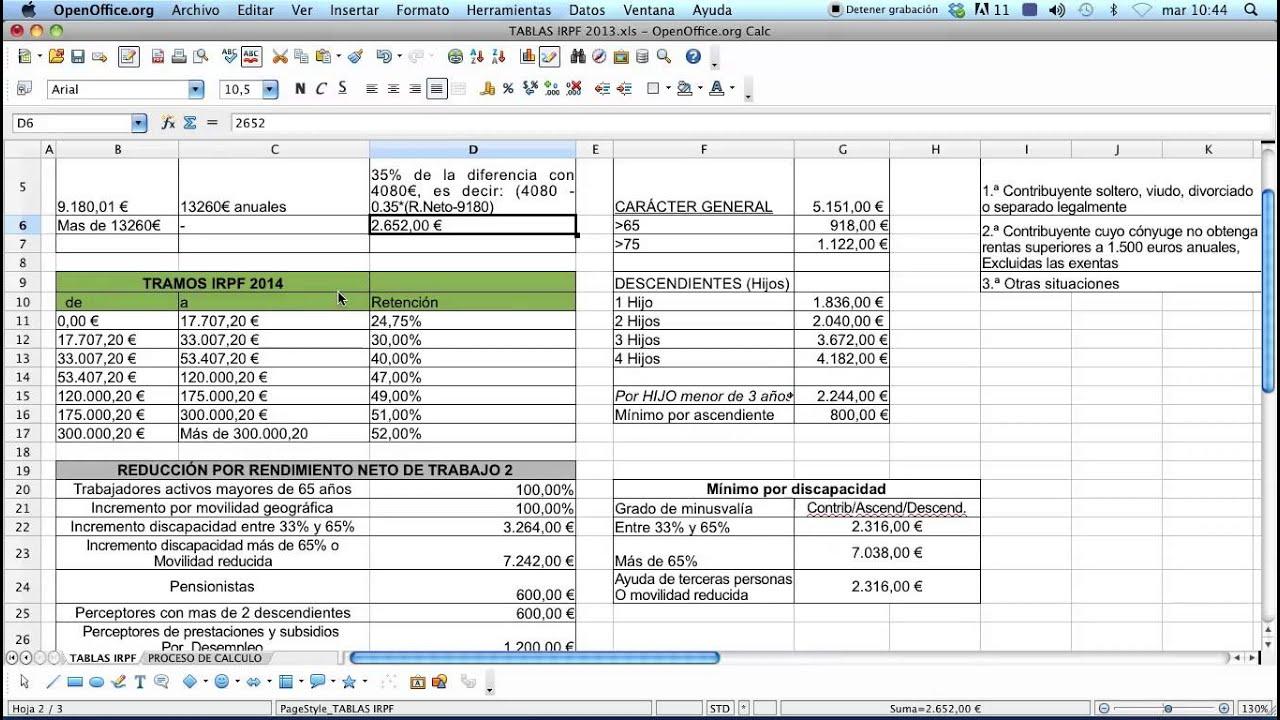Viewport: 1280px width, 720px height.
Task: Switch to PROCESO DE CALCULO sheet tab
Action: (204, 658)
